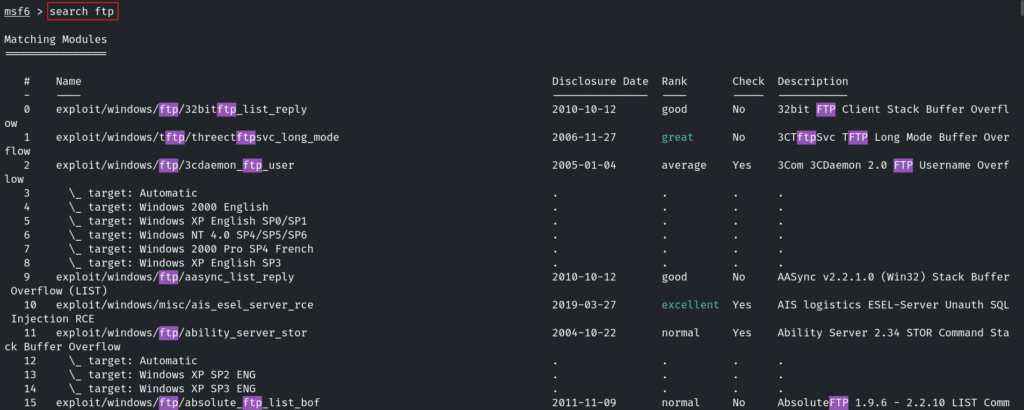1024x410 pixels.
Task: Click the 'Name' column header
Action: (69, 82)
